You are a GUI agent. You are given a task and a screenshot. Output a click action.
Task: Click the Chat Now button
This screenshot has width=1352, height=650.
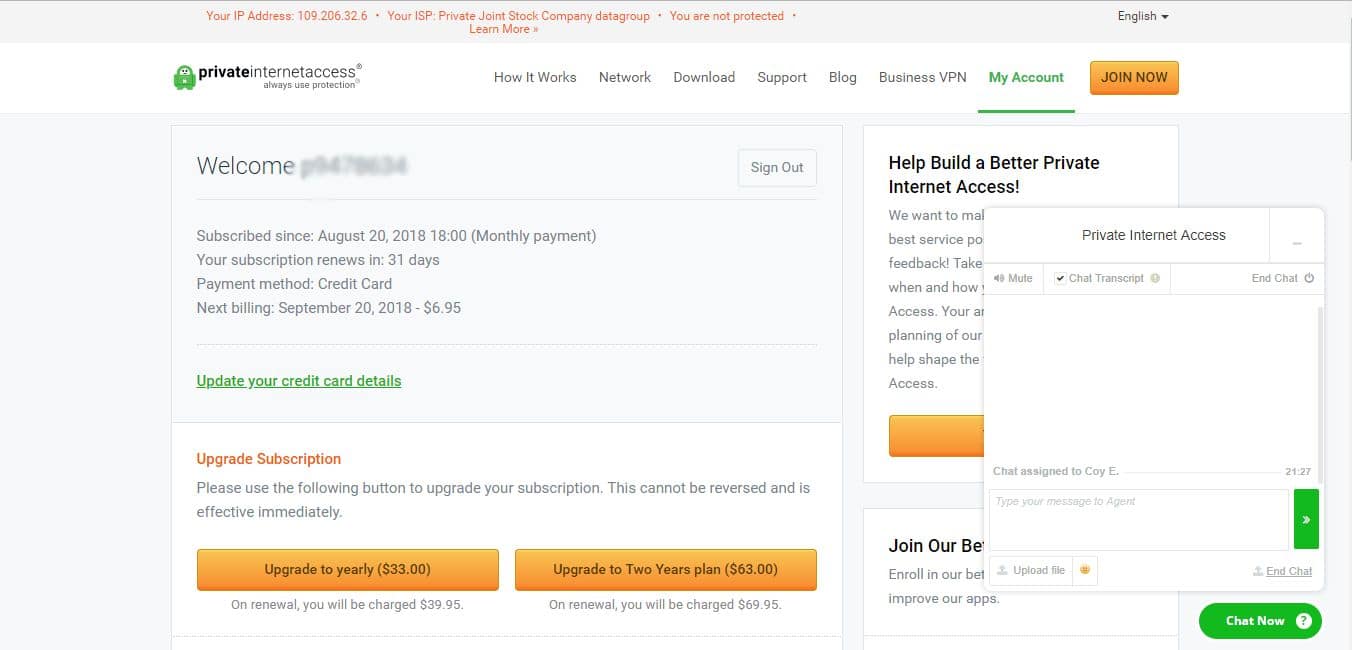coord(1260,621)
